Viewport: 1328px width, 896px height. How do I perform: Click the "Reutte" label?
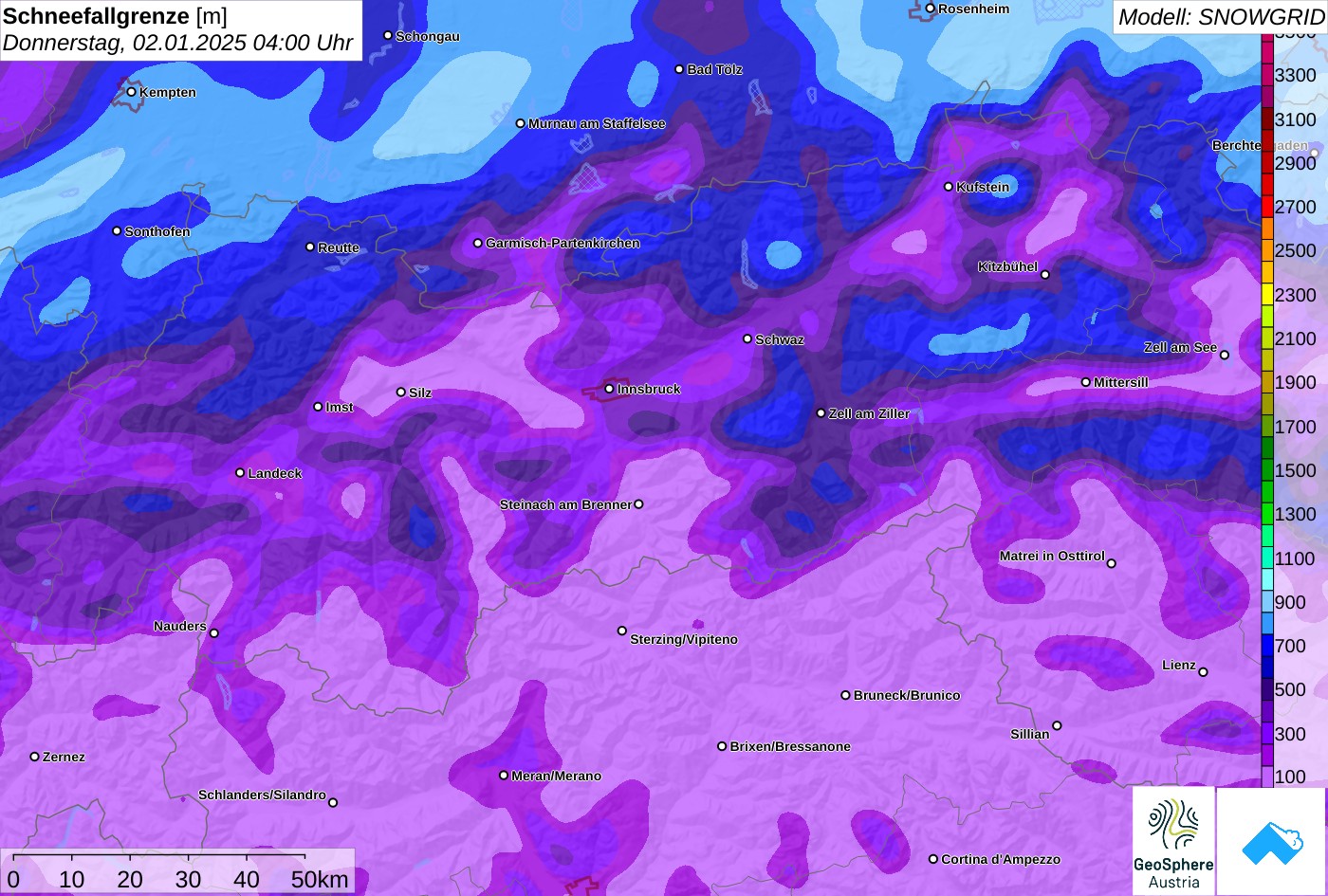click(339, 248)
